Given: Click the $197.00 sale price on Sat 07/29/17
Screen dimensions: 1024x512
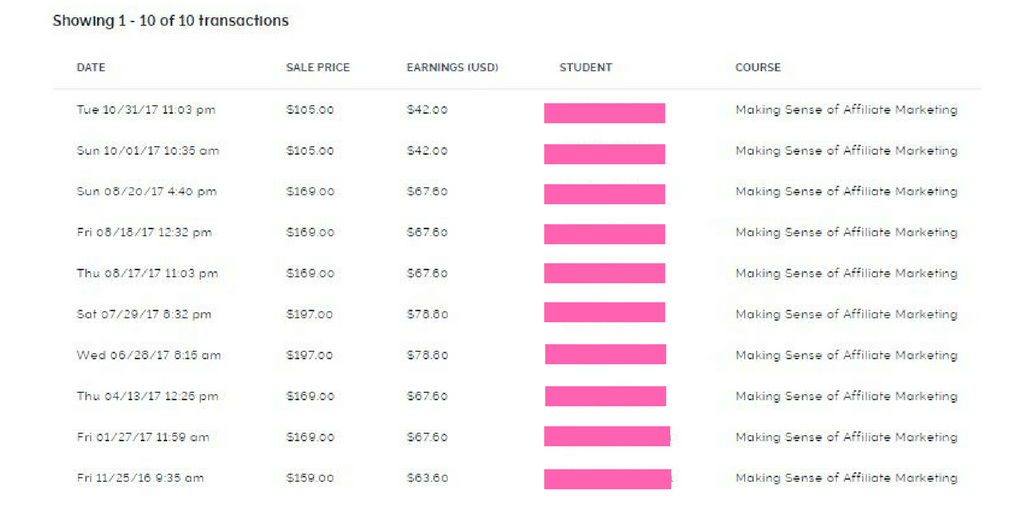Looking at the screenshot, I should point(310,314).
